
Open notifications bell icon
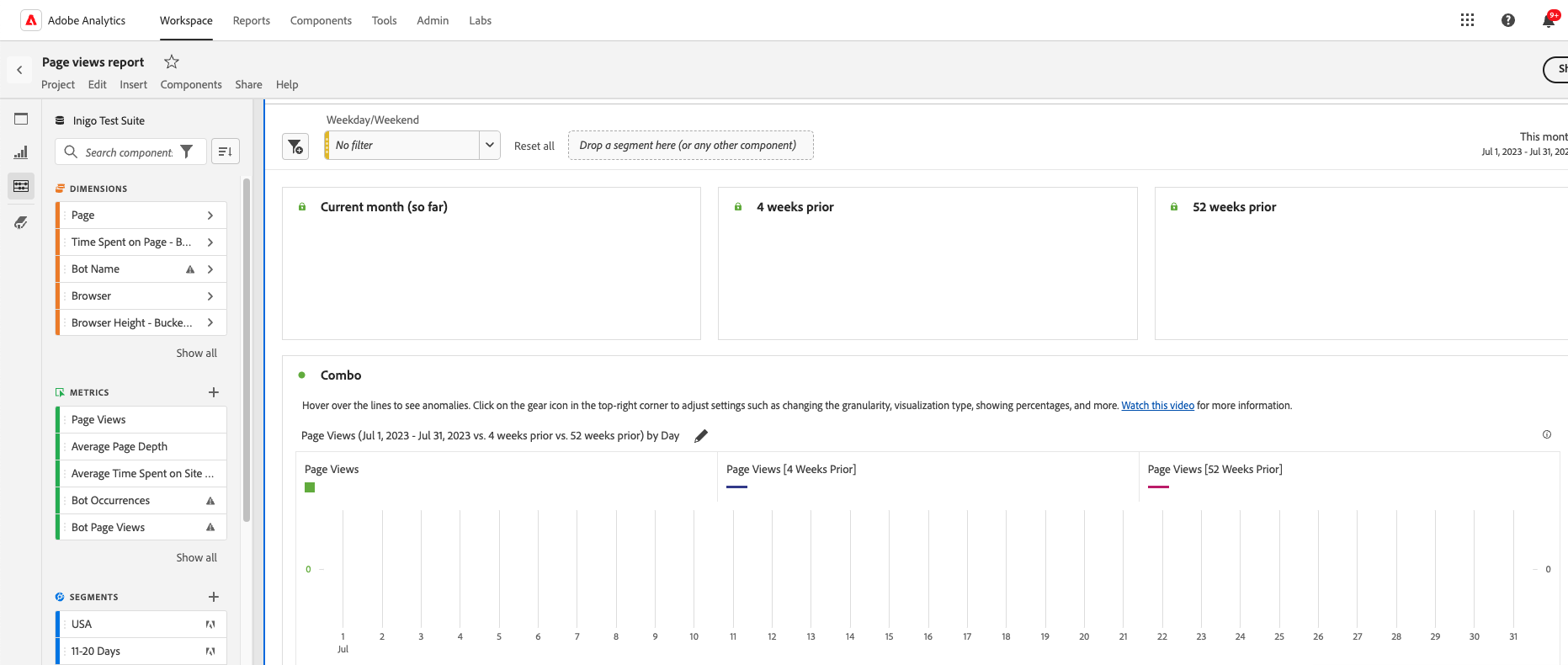click(1548, 20)
